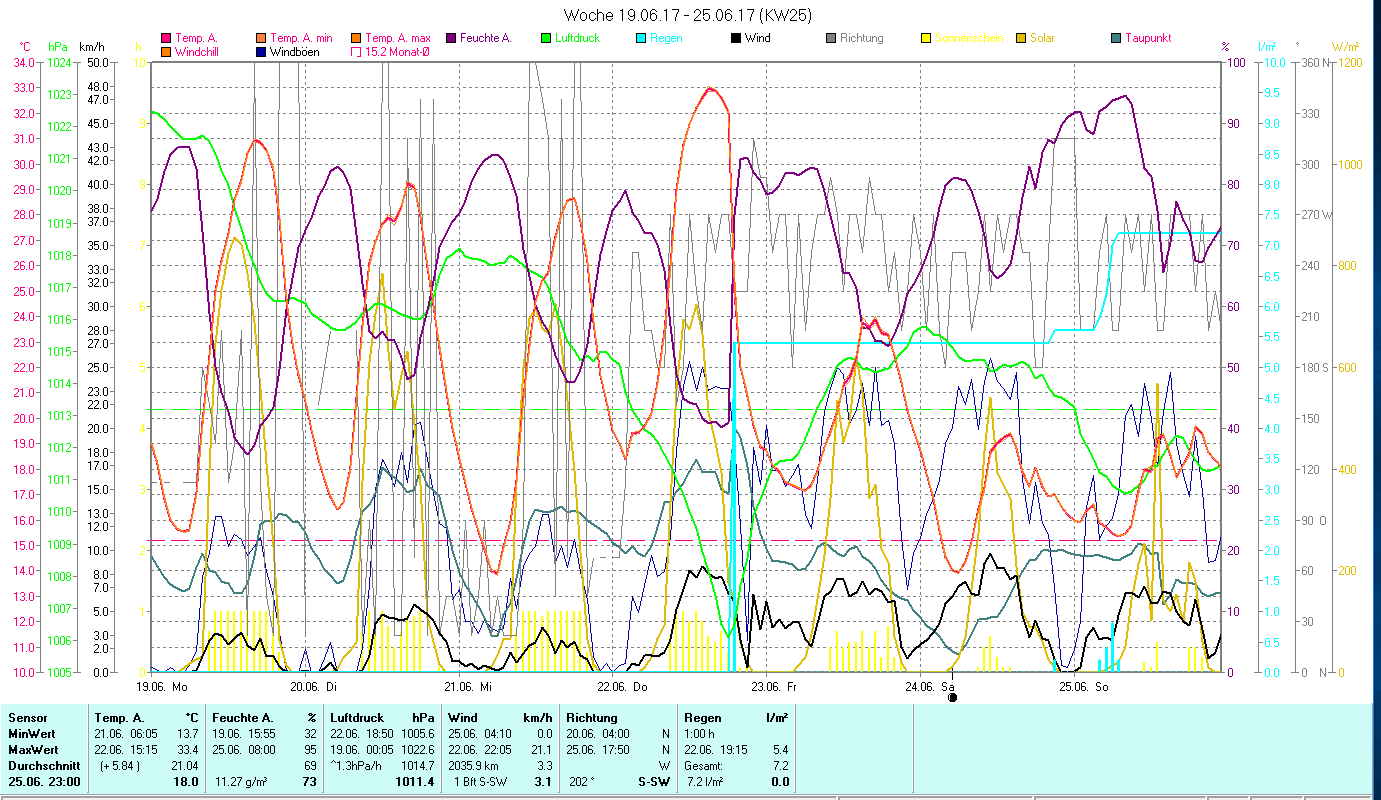
Task: Click the 'km/h' wind axis unit label
Action: 91,47
